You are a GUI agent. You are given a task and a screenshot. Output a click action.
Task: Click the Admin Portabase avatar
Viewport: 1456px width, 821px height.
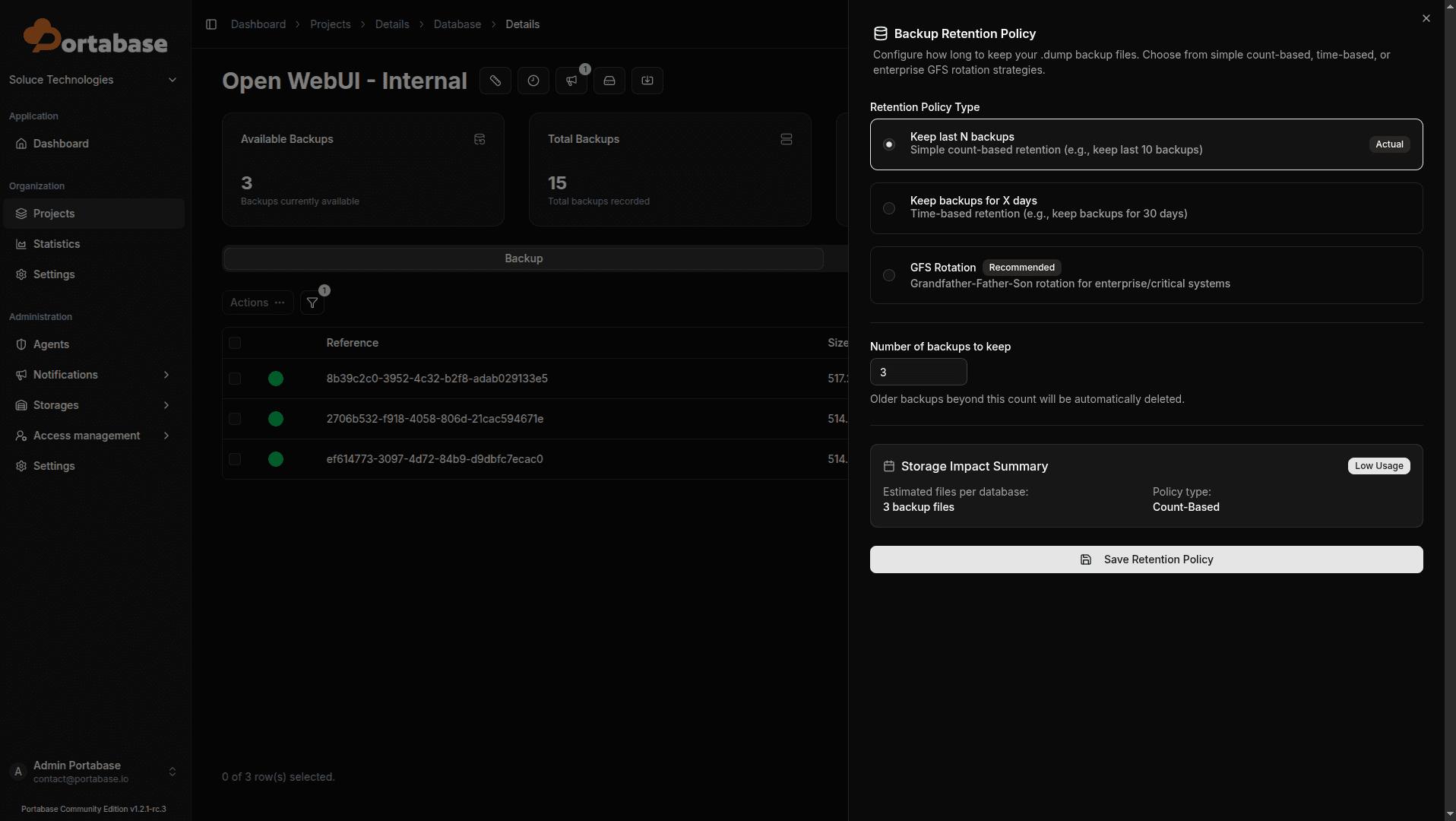tap(18, 772)
